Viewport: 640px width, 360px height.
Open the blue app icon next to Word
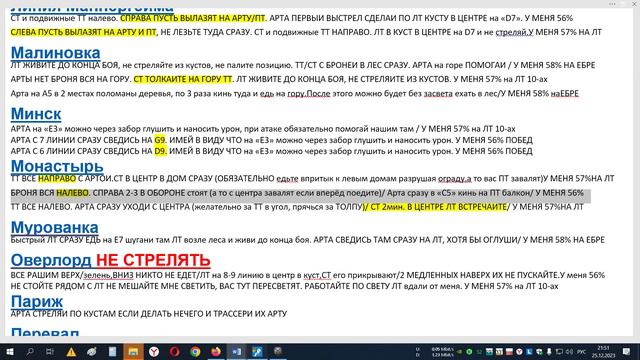(257, 352)
